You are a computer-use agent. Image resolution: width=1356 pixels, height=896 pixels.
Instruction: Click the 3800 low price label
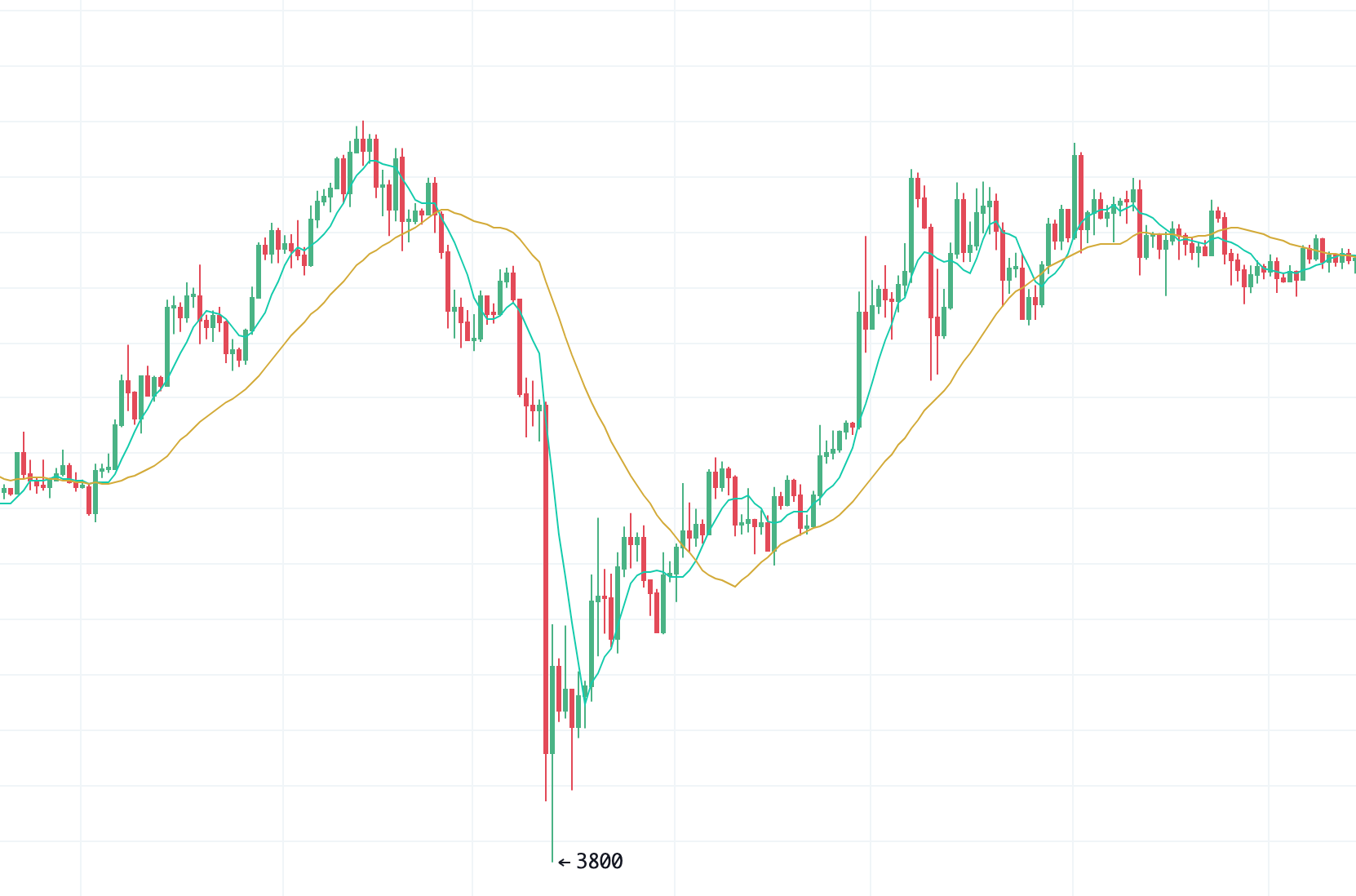coord(599,862)
